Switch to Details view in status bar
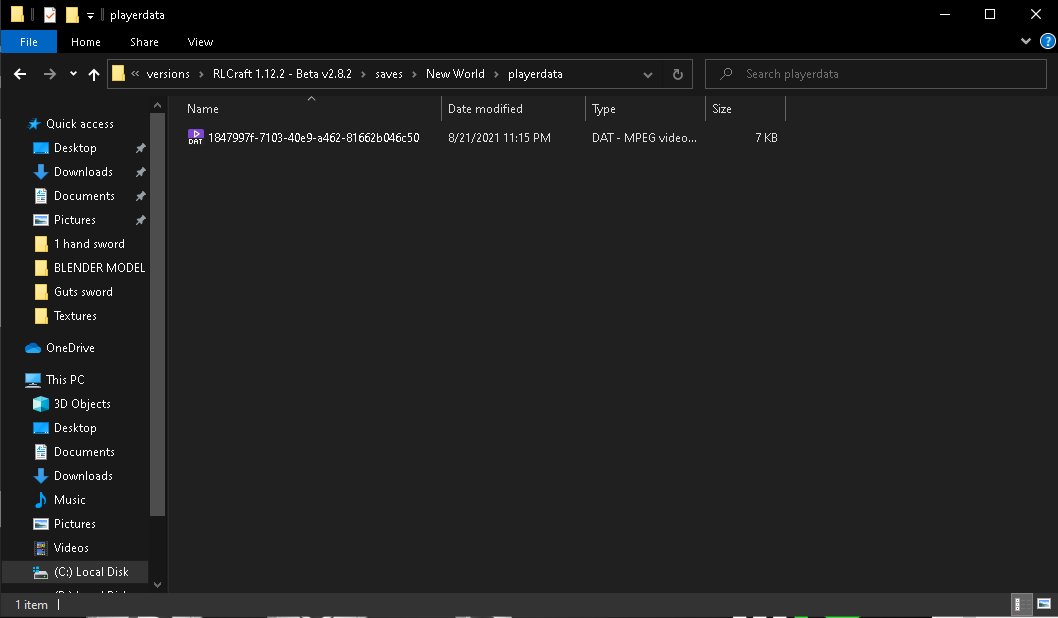 click(1022, 605)
